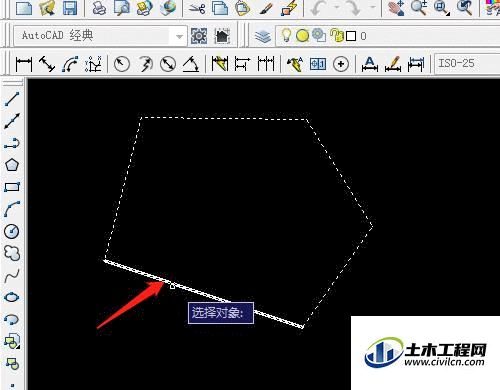
Task: Open the layer list showing layer 0
Action: click(x=388, y=36)
